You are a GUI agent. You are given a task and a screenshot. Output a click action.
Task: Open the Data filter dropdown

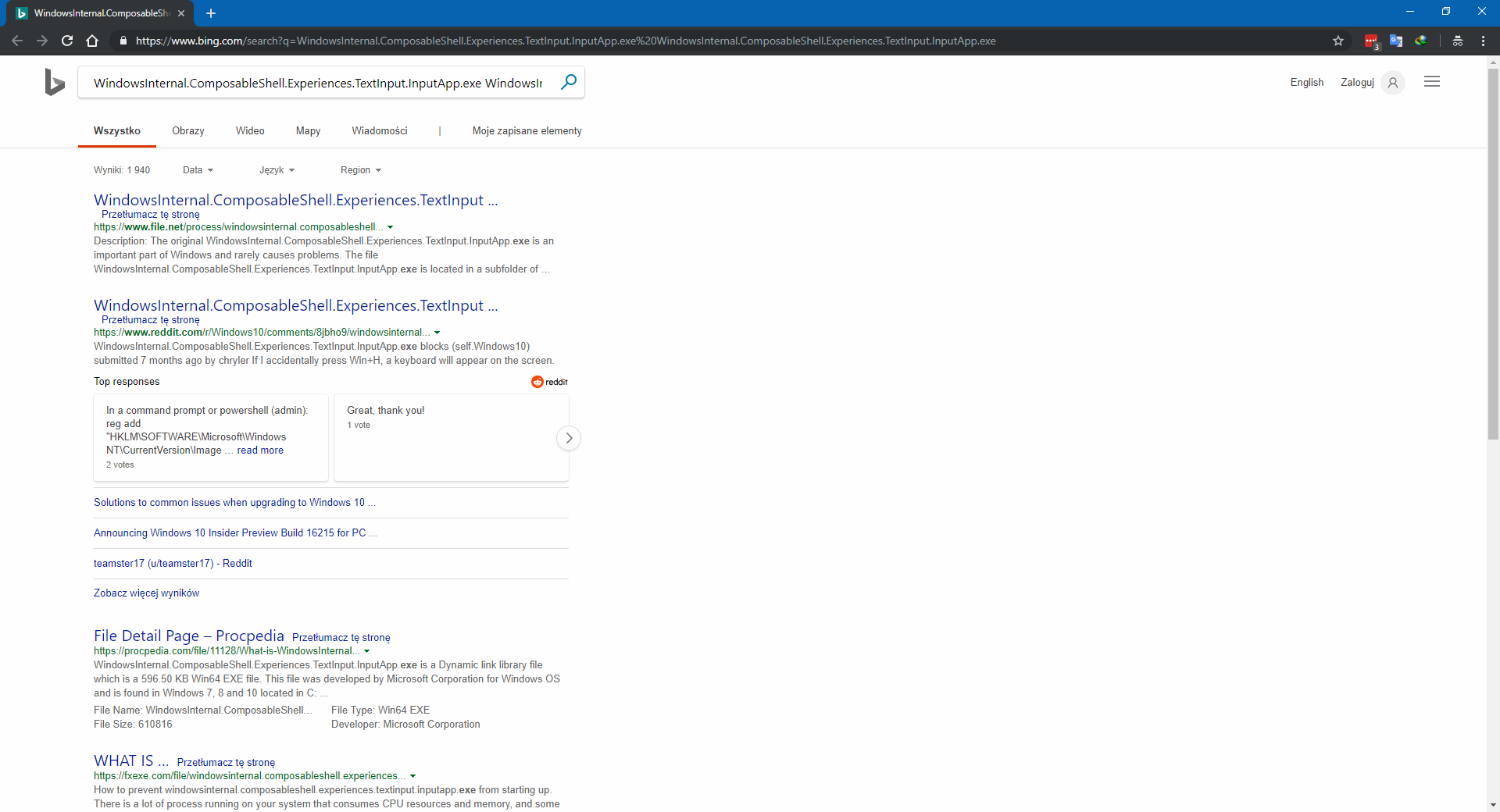tap(197, 169)
